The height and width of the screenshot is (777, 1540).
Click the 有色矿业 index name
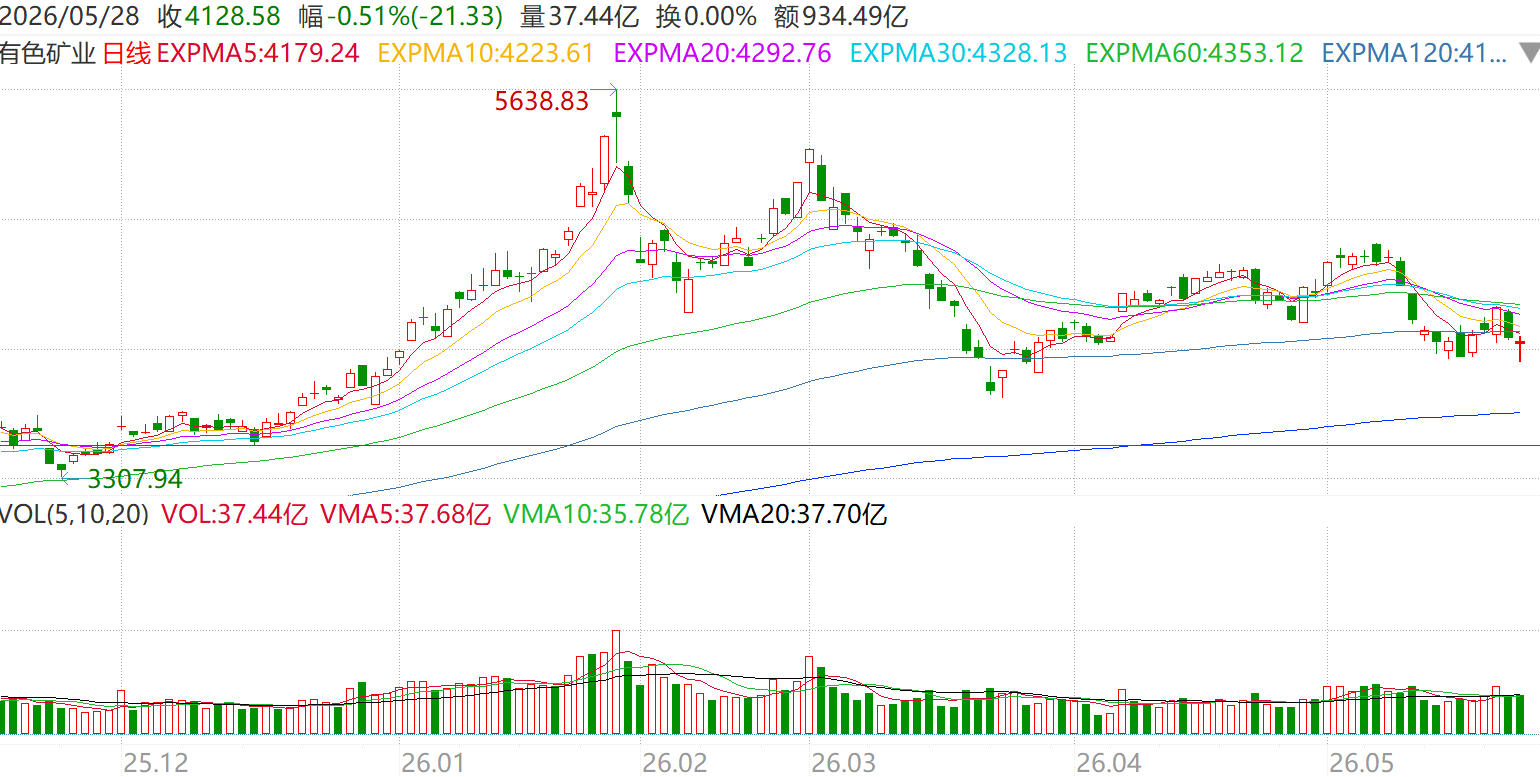(x=50, y=53)
